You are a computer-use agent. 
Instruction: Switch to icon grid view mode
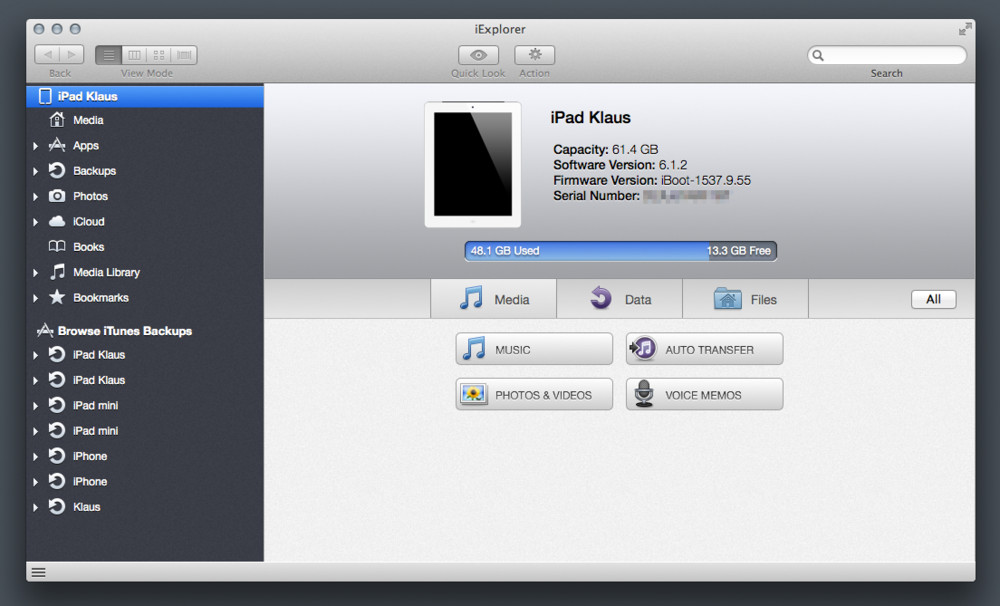[x=159, y=55]
